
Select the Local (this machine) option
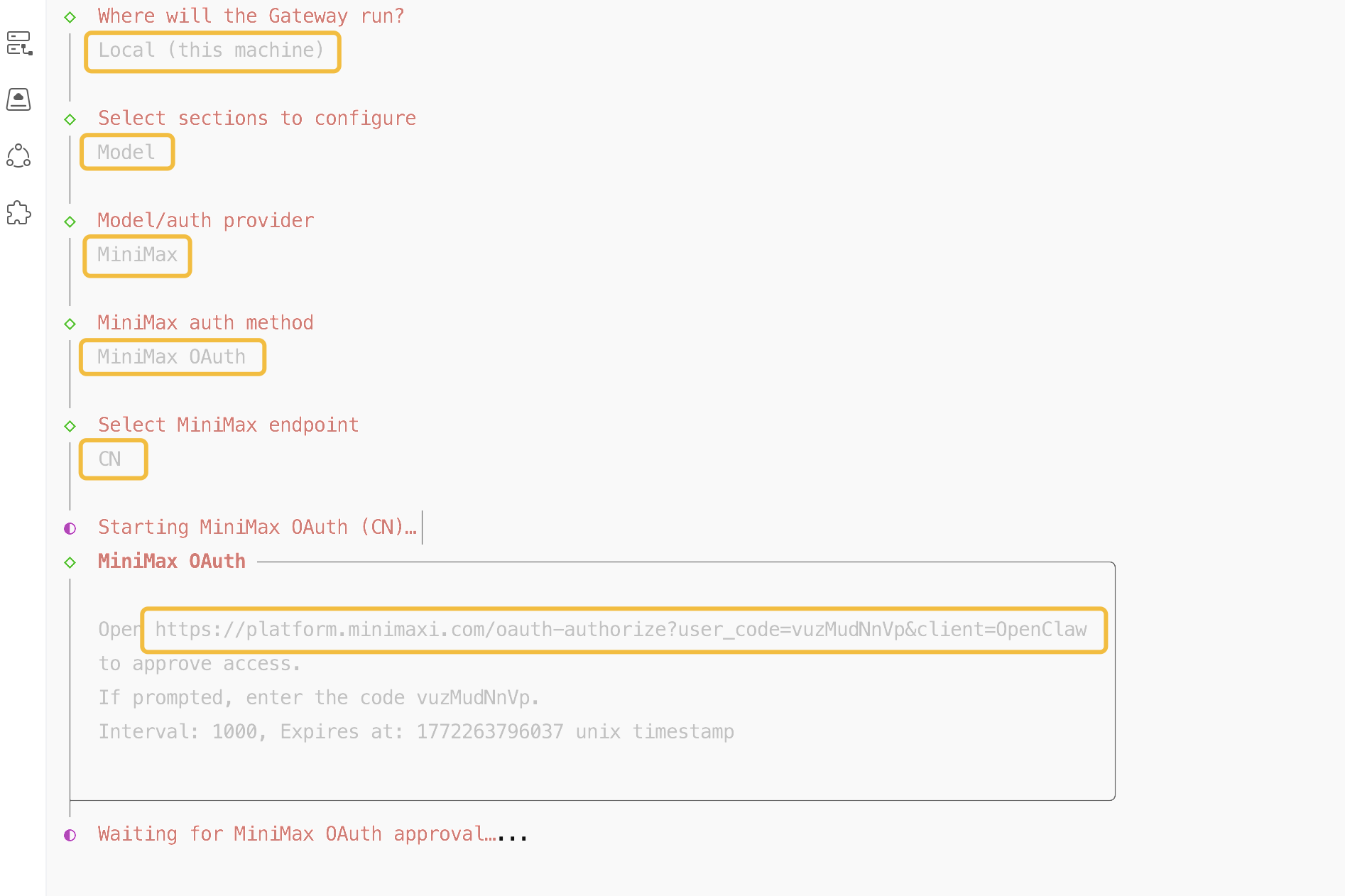coord(212,51)
